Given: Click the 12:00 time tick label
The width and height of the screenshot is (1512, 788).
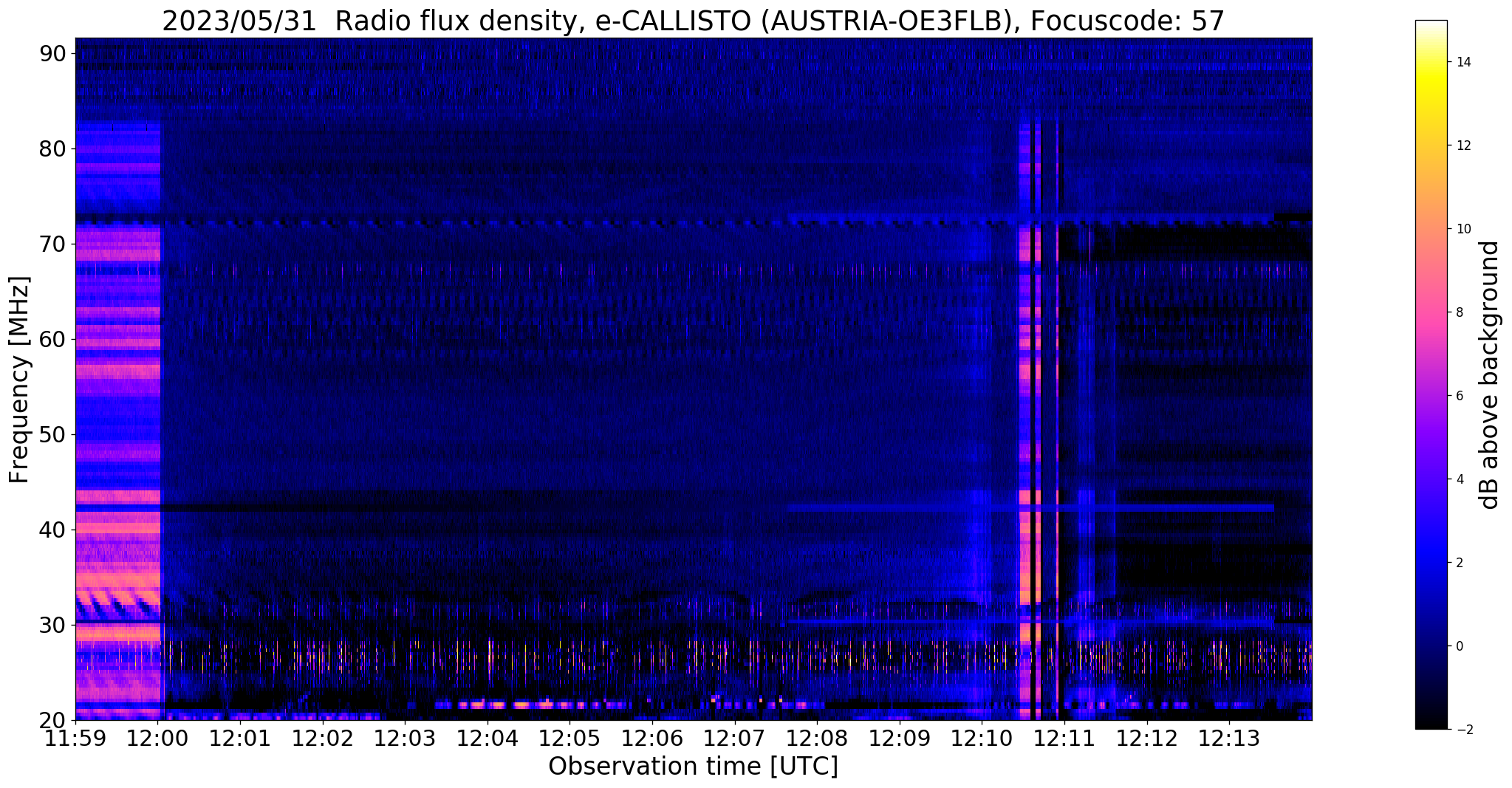Looking at the screenshot, I should click(158, 739).
